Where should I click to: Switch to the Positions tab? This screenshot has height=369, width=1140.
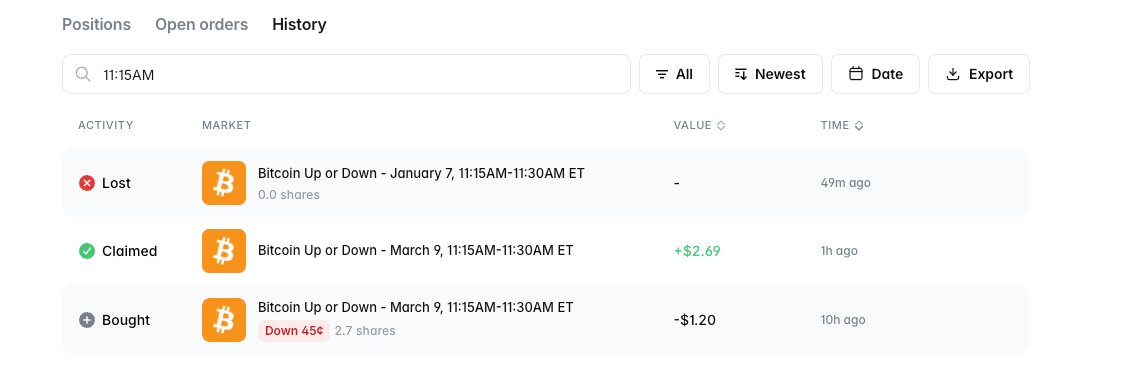96,24
